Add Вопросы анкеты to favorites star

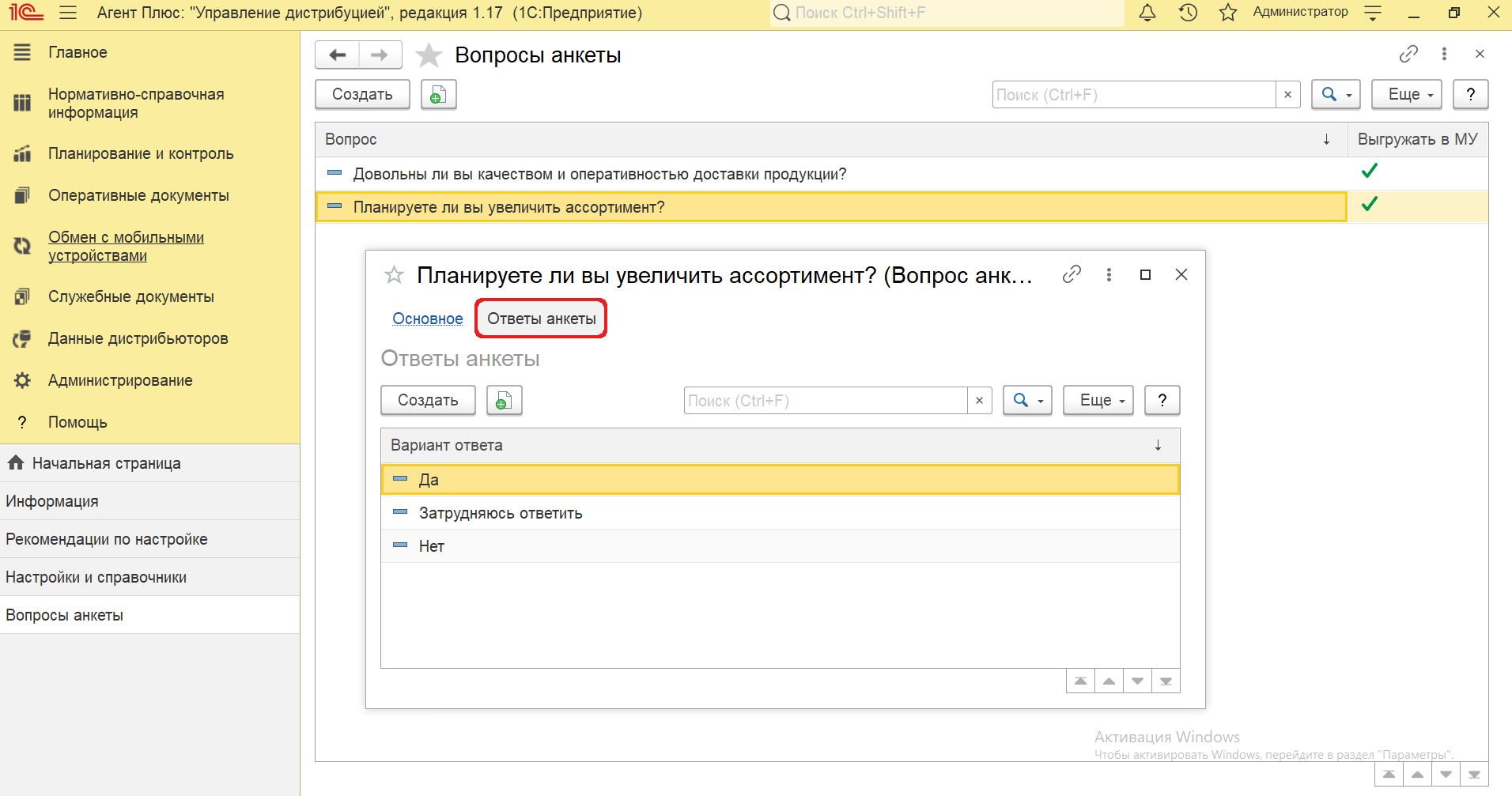(x=429, y=55)
